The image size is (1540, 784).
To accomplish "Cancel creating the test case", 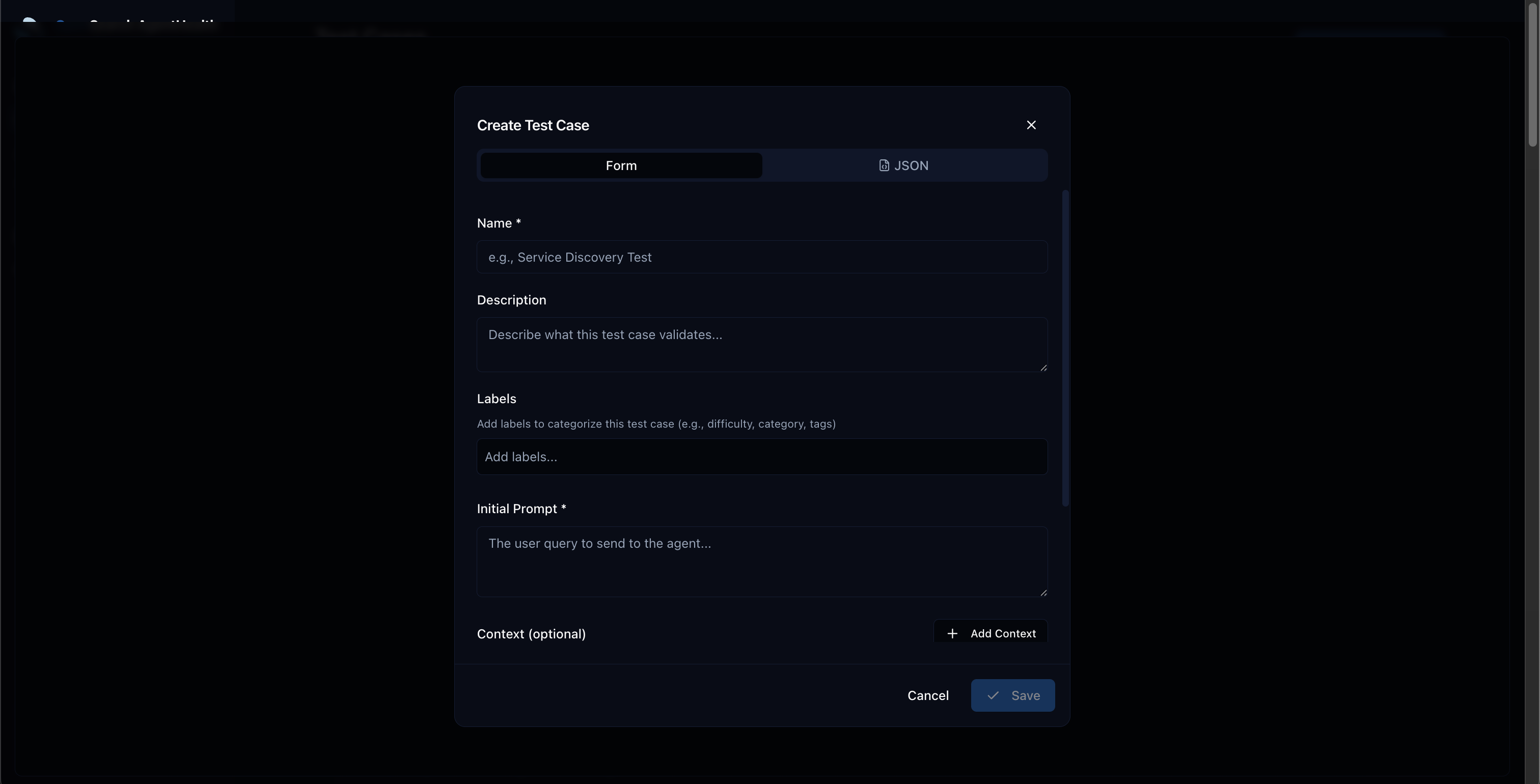I will [x=928, y=695].
